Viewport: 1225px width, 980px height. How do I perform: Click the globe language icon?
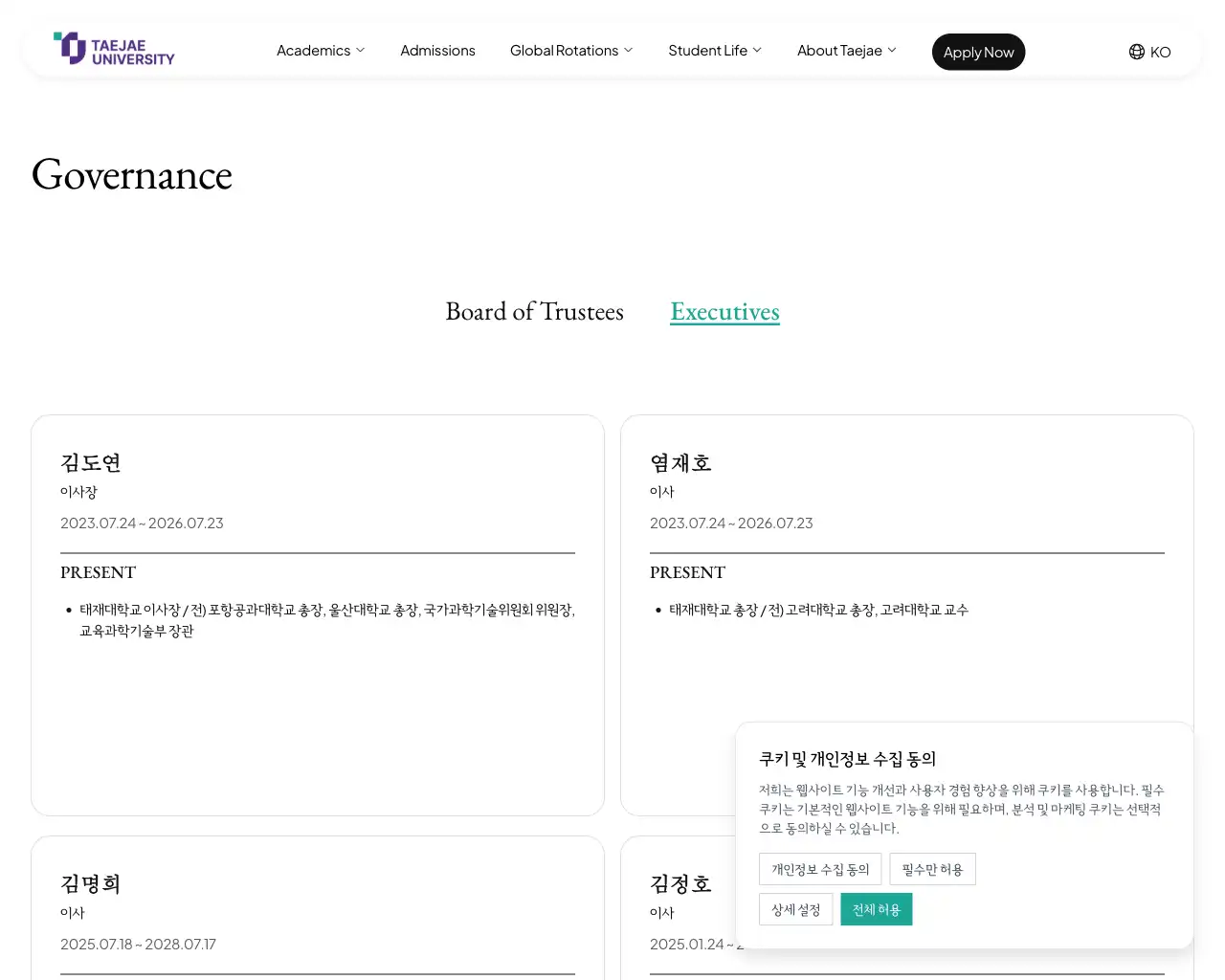pyautogui.click(x=1136, y=52)
